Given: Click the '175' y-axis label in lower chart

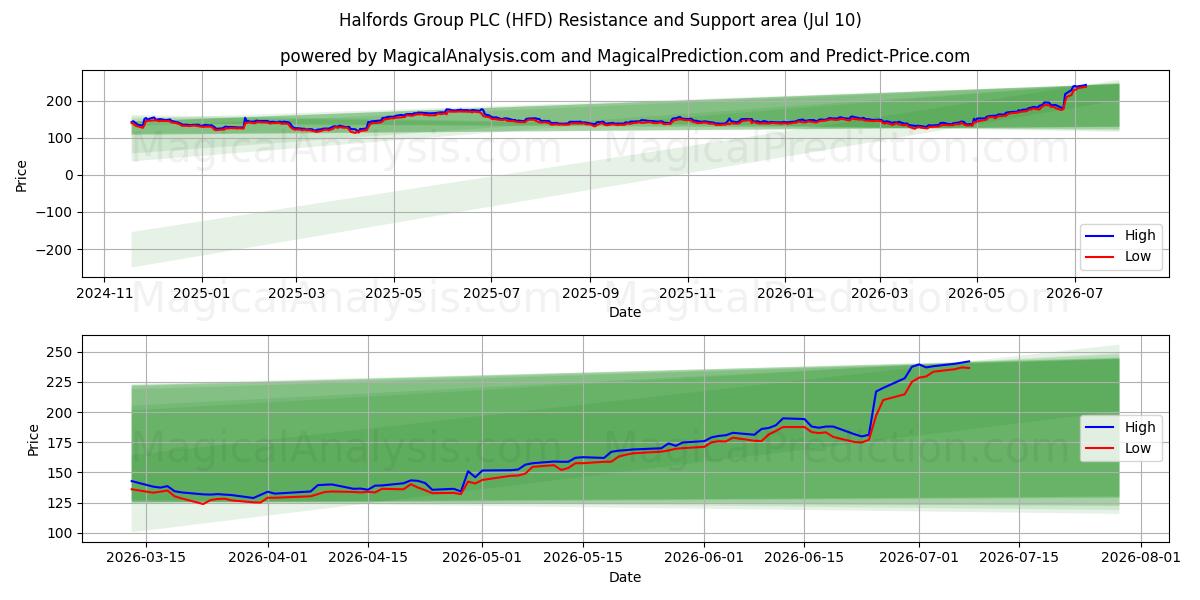Looking at the screenshot, I should pyautogui.click(x=62, y=442).
